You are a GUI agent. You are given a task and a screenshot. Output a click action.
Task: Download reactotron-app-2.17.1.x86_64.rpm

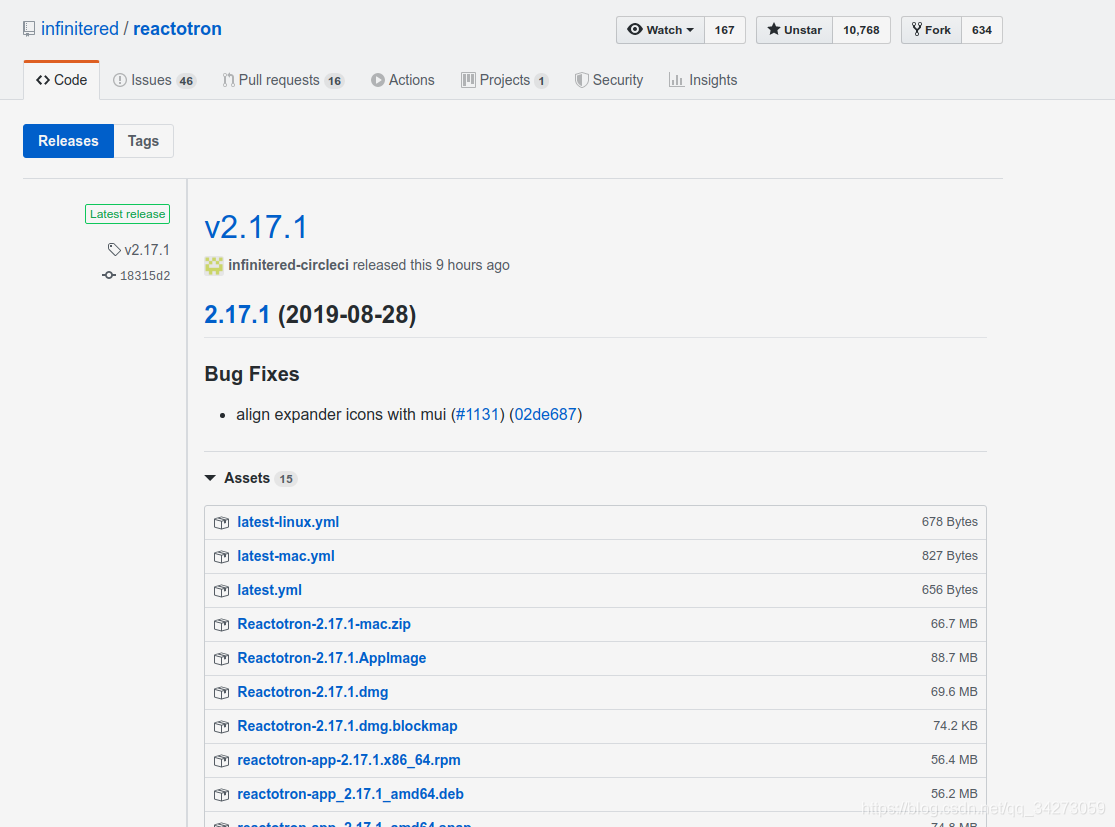(349, 760)
